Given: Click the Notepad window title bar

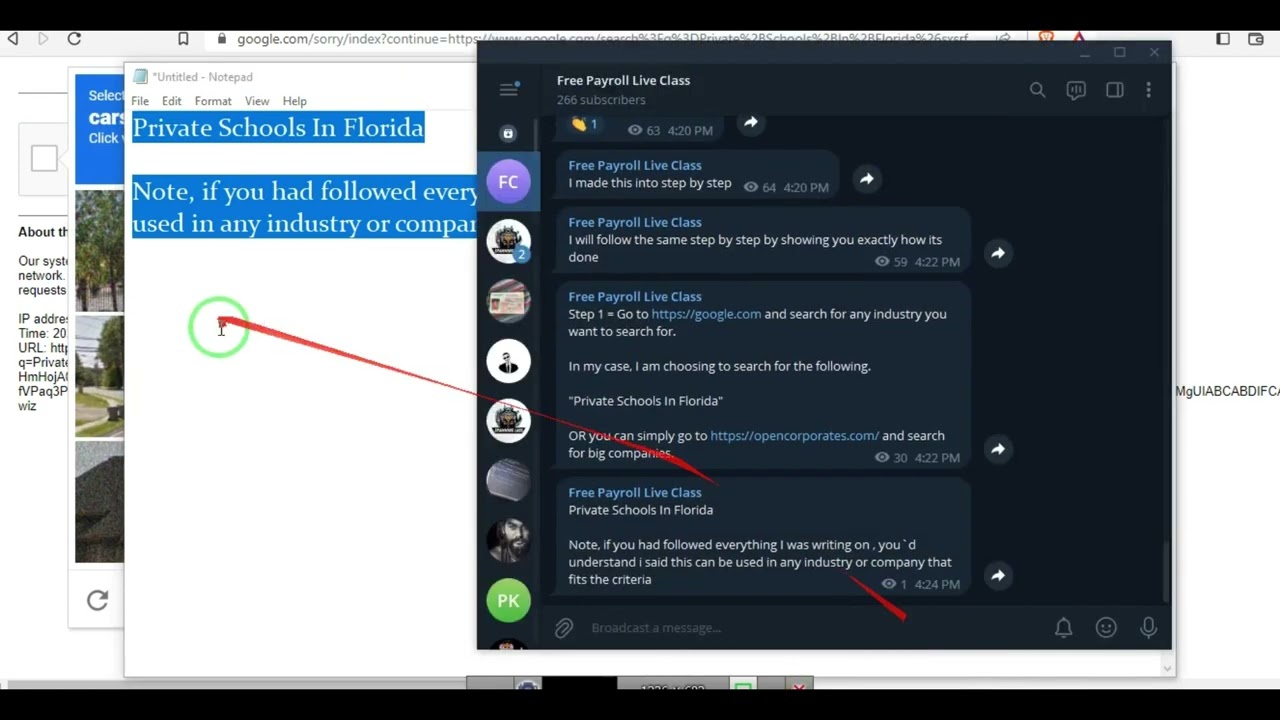Looking at the screenshot, I should click(300, 77).
